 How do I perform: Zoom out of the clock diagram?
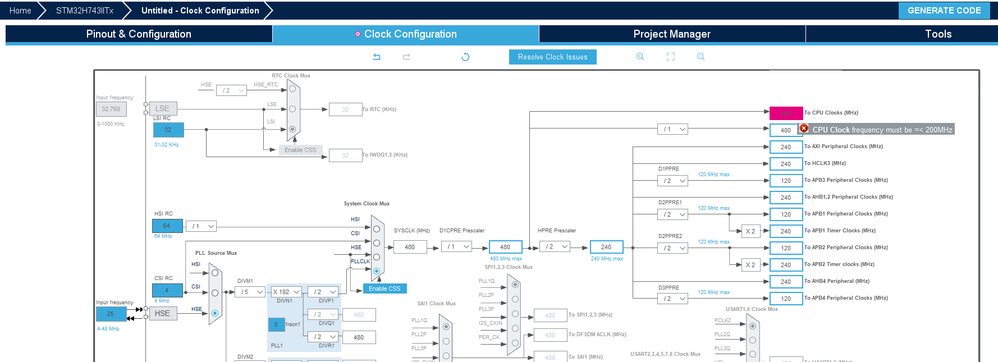701,57
